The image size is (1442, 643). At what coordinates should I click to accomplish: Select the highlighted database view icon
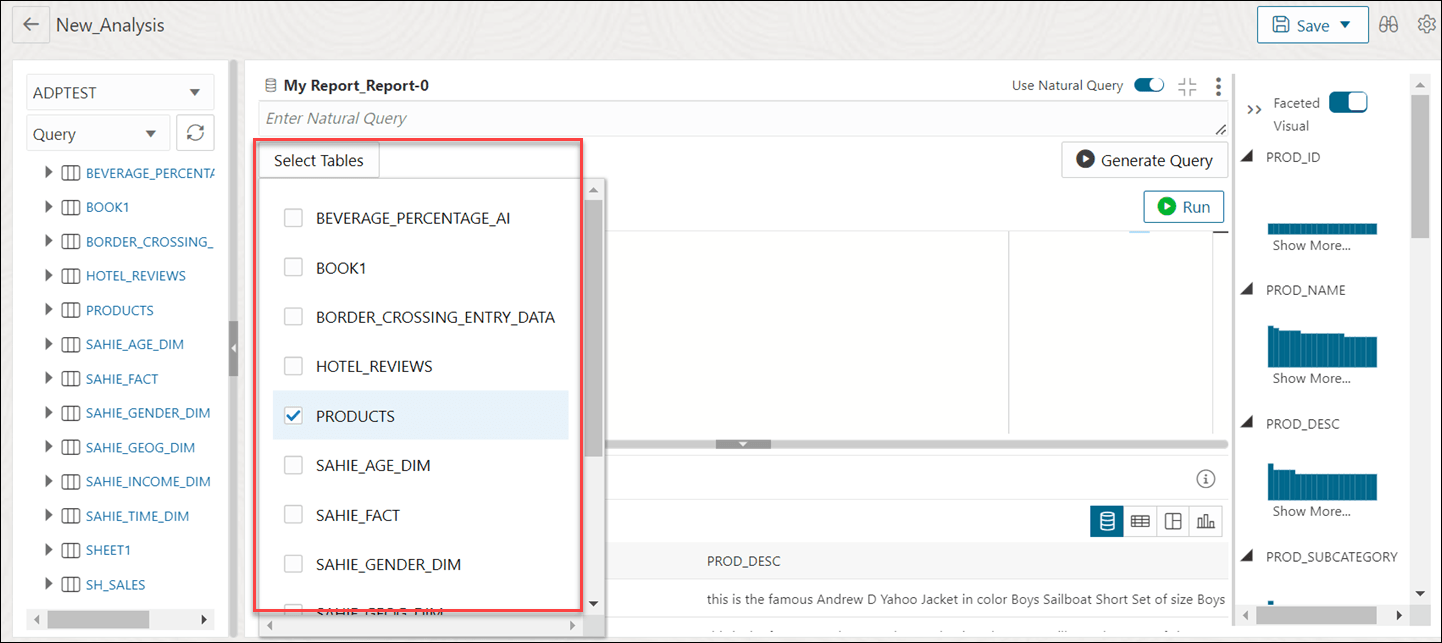tap(1106, 521)
